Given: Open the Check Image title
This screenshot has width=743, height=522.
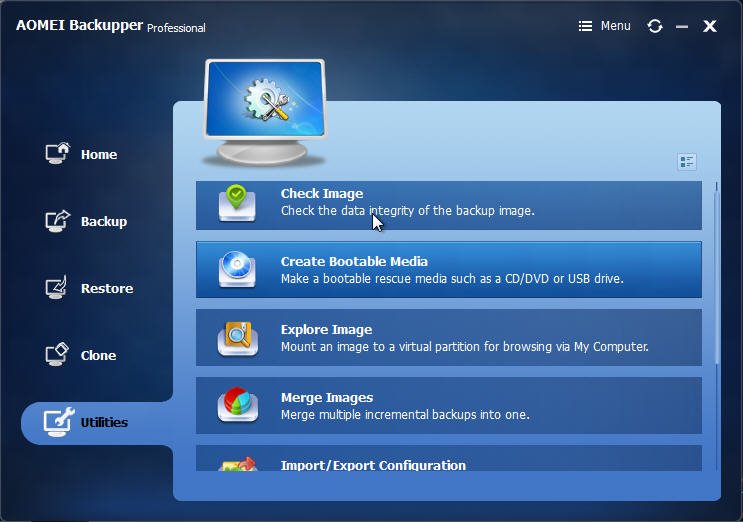Looking at the screenshot, I should point(322,194).
